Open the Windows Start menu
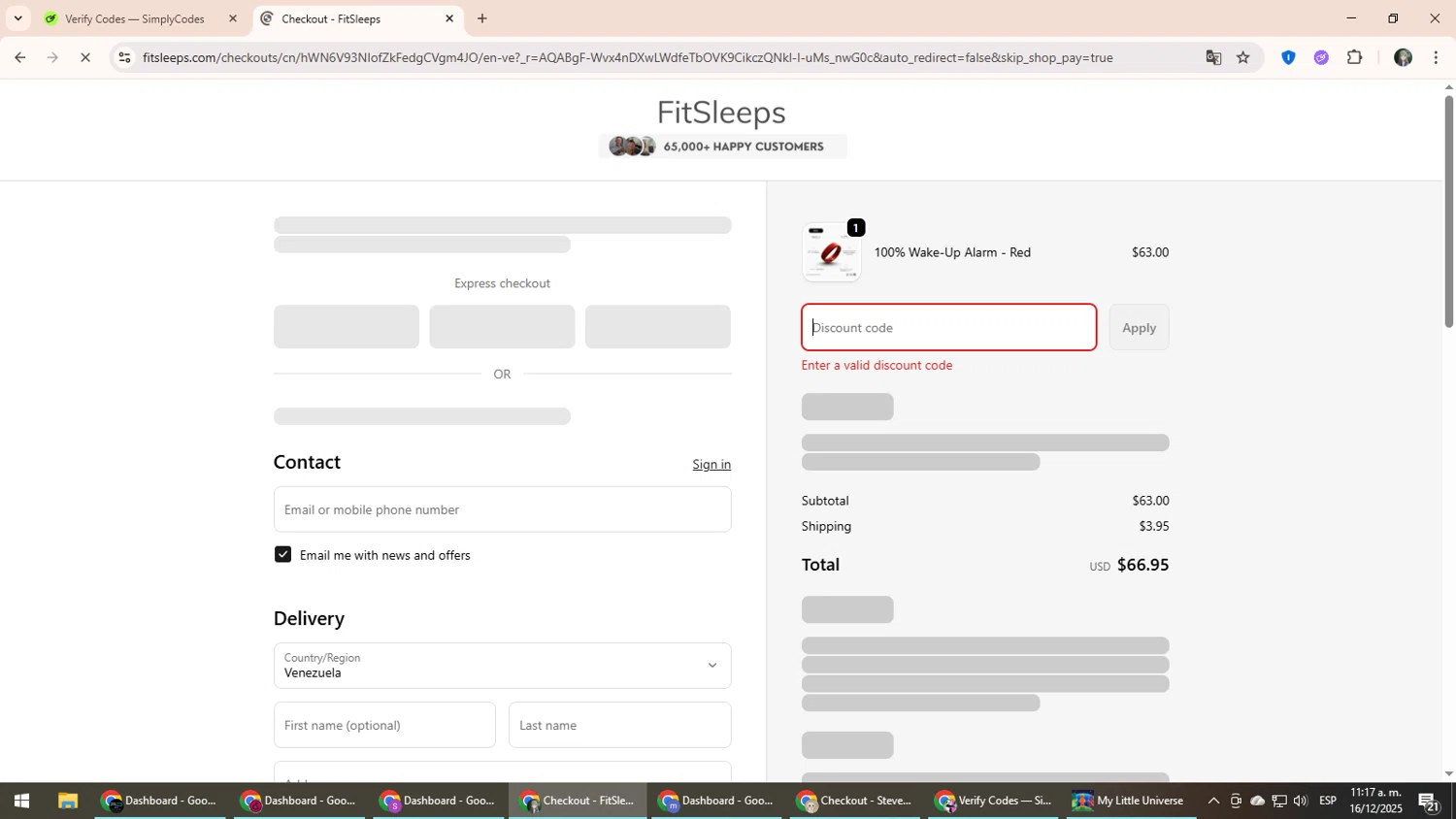Screen dimensions: 1456x819 (20, 801)
